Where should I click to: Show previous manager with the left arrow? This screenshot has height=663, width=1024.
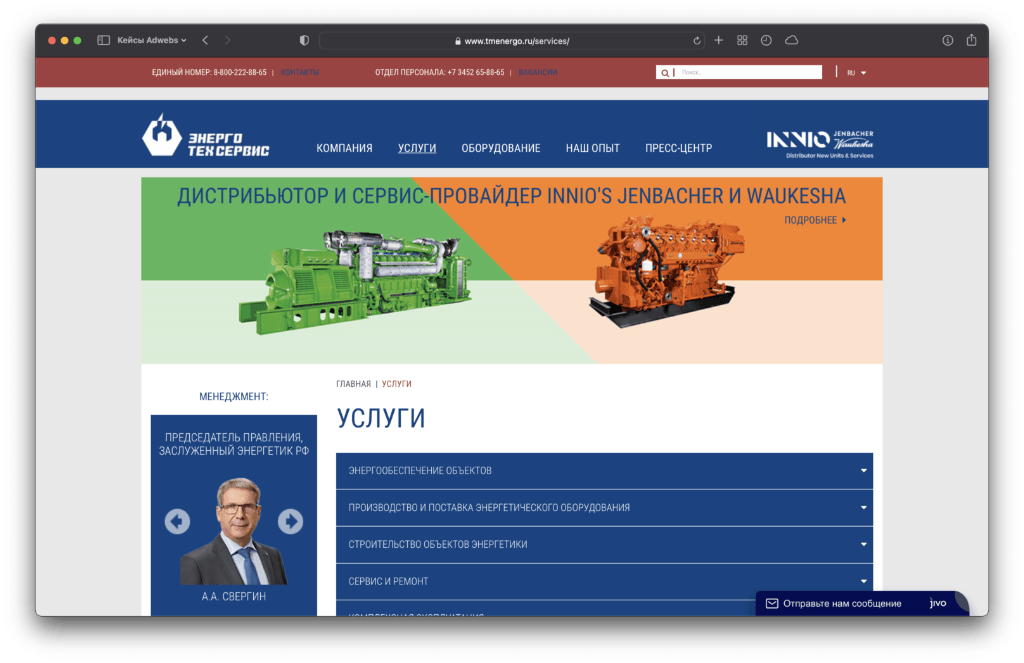[177, 521]
